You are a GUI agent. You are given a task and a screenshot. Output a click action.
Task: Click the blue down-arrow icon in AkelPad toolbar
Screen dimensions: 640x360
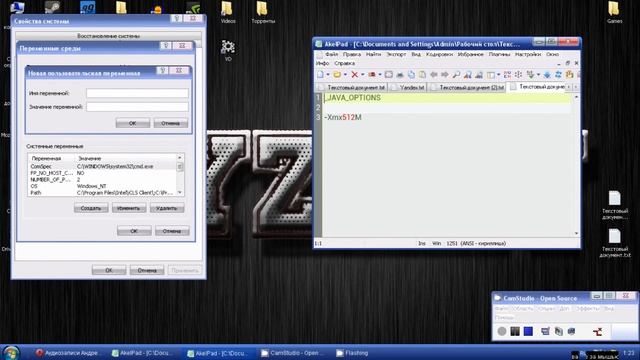[x=547, y=74]
